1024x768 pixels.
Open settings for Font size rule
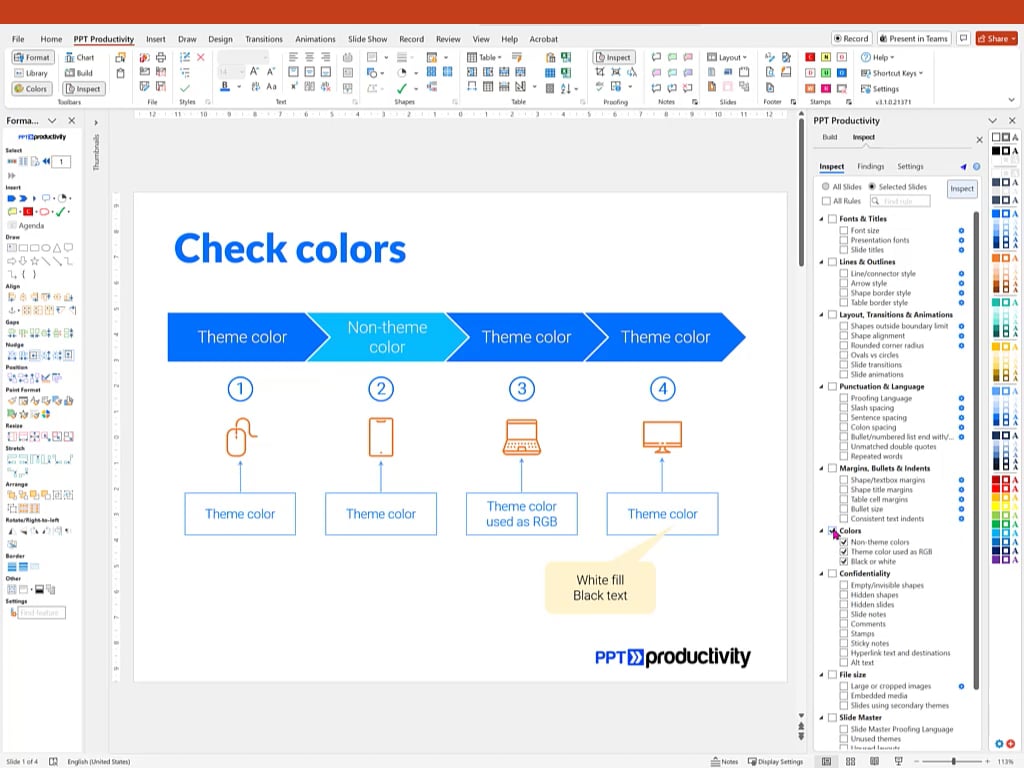[x=961, y=231]
